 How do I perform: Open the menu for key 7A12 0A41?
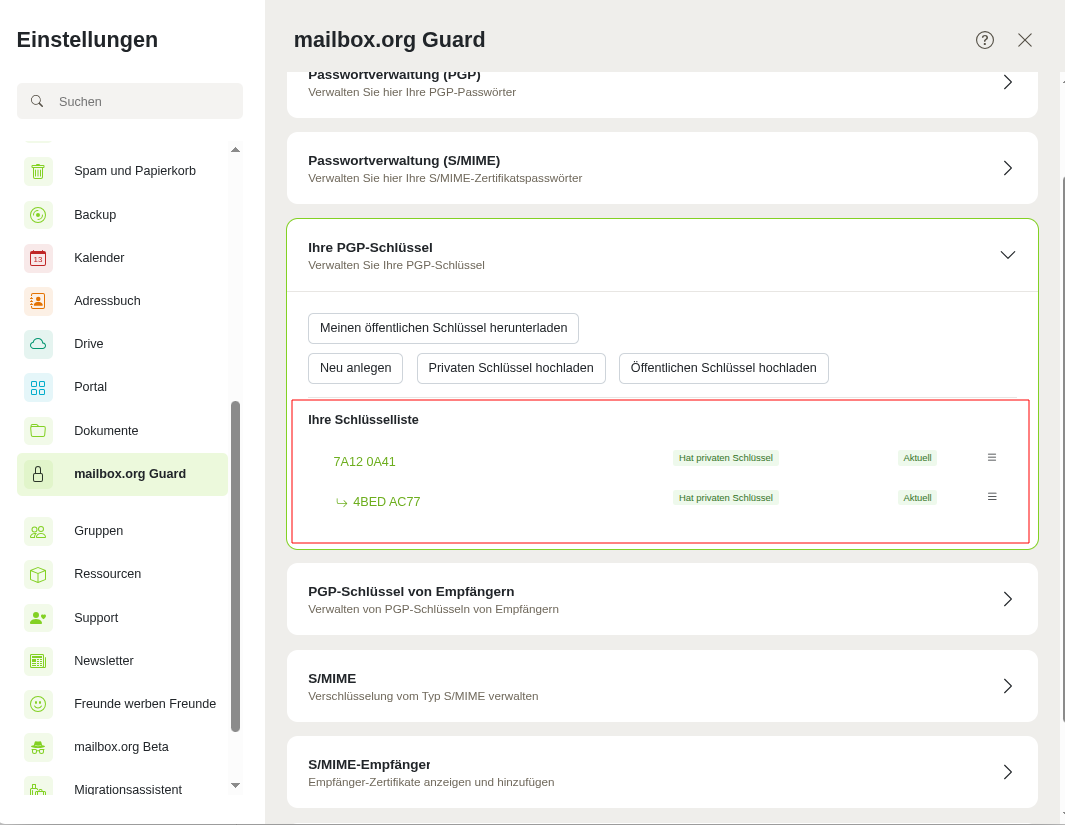coord(992,458)
